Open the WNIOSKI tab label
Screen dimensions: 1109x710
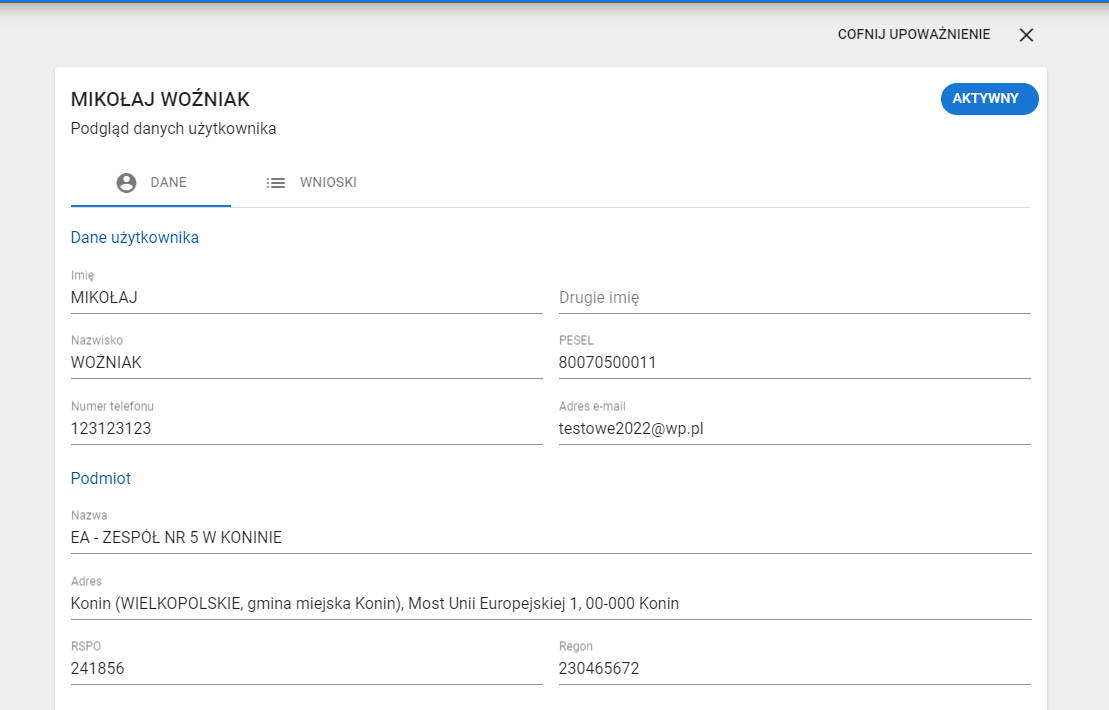point(328,183)
